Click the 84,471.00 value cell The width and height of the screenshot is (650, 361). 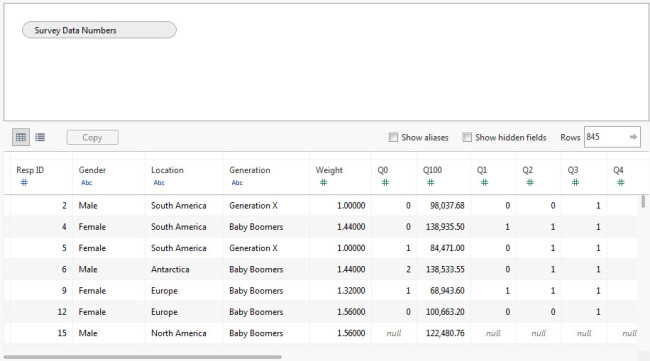(x=444, y=248)
